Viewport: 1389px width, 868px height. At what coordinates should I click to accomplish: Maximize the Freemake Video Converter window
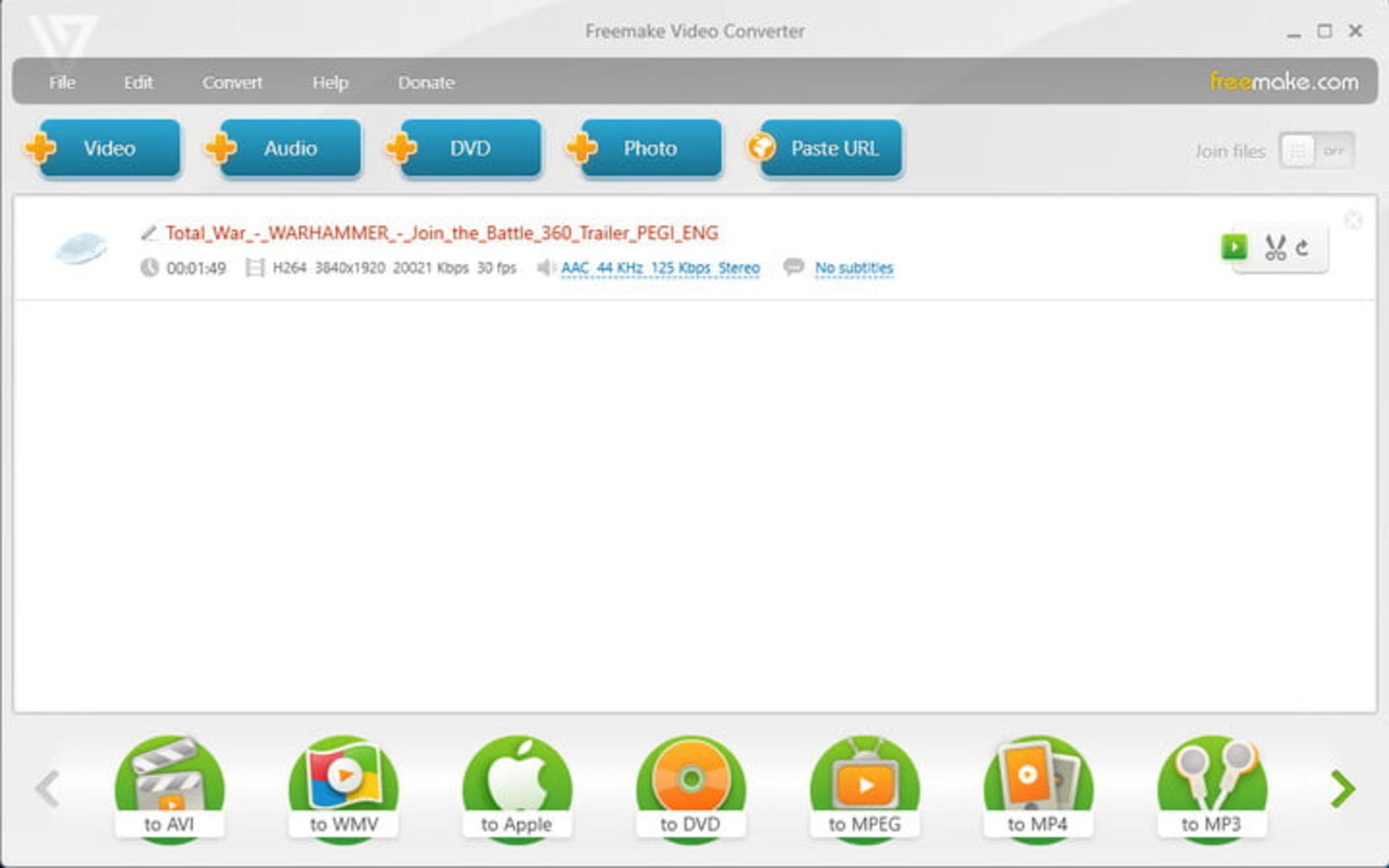1325,31
